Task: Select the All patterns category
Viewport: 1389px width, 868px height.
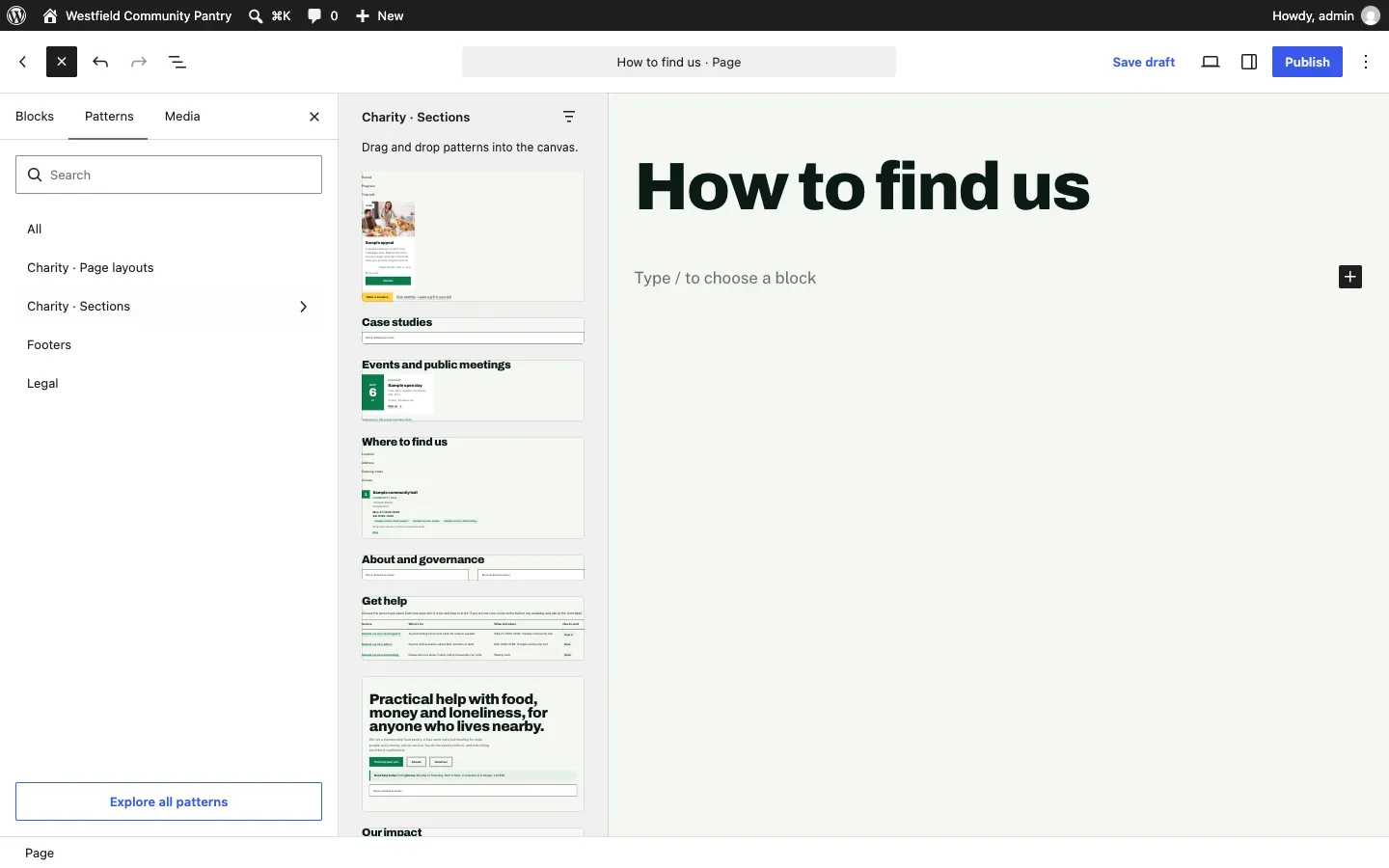Action: 169,230
